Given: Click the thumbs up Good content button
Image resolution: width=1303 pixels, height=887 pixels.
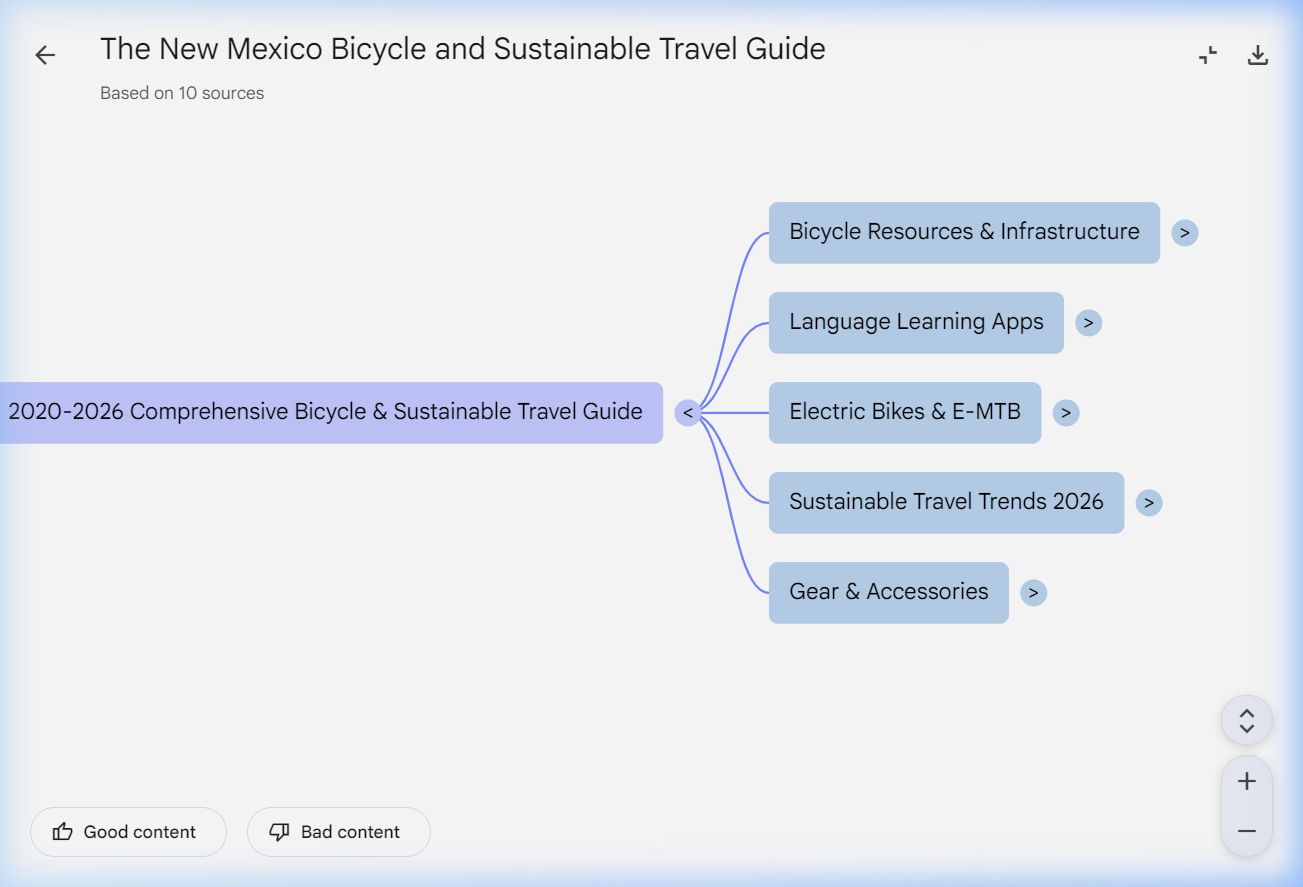Looking at the screenshot, I should tap(128, 832).
